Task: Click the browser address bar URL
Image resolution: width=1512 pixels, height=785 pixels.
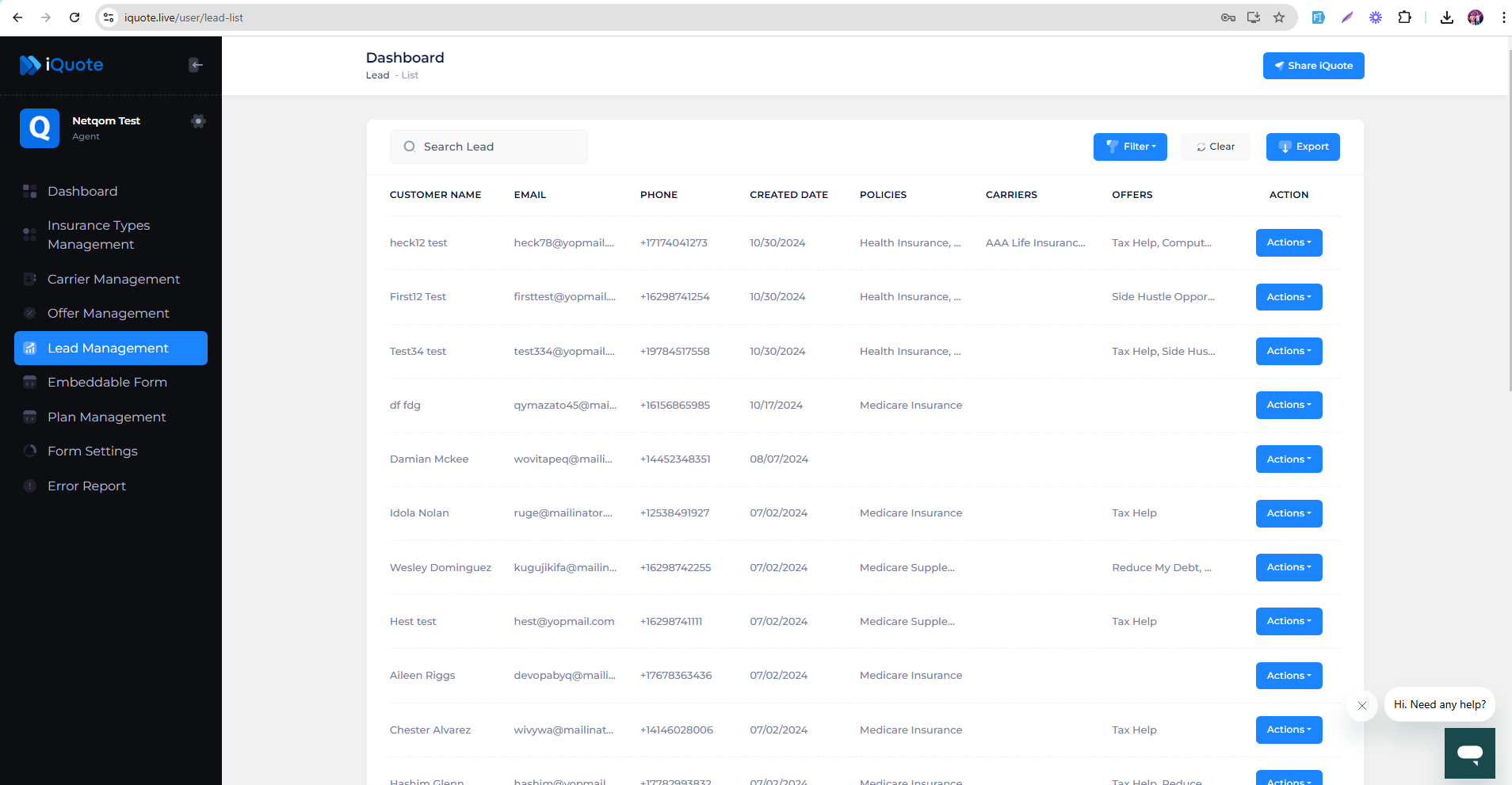Action: pos(184,17)
